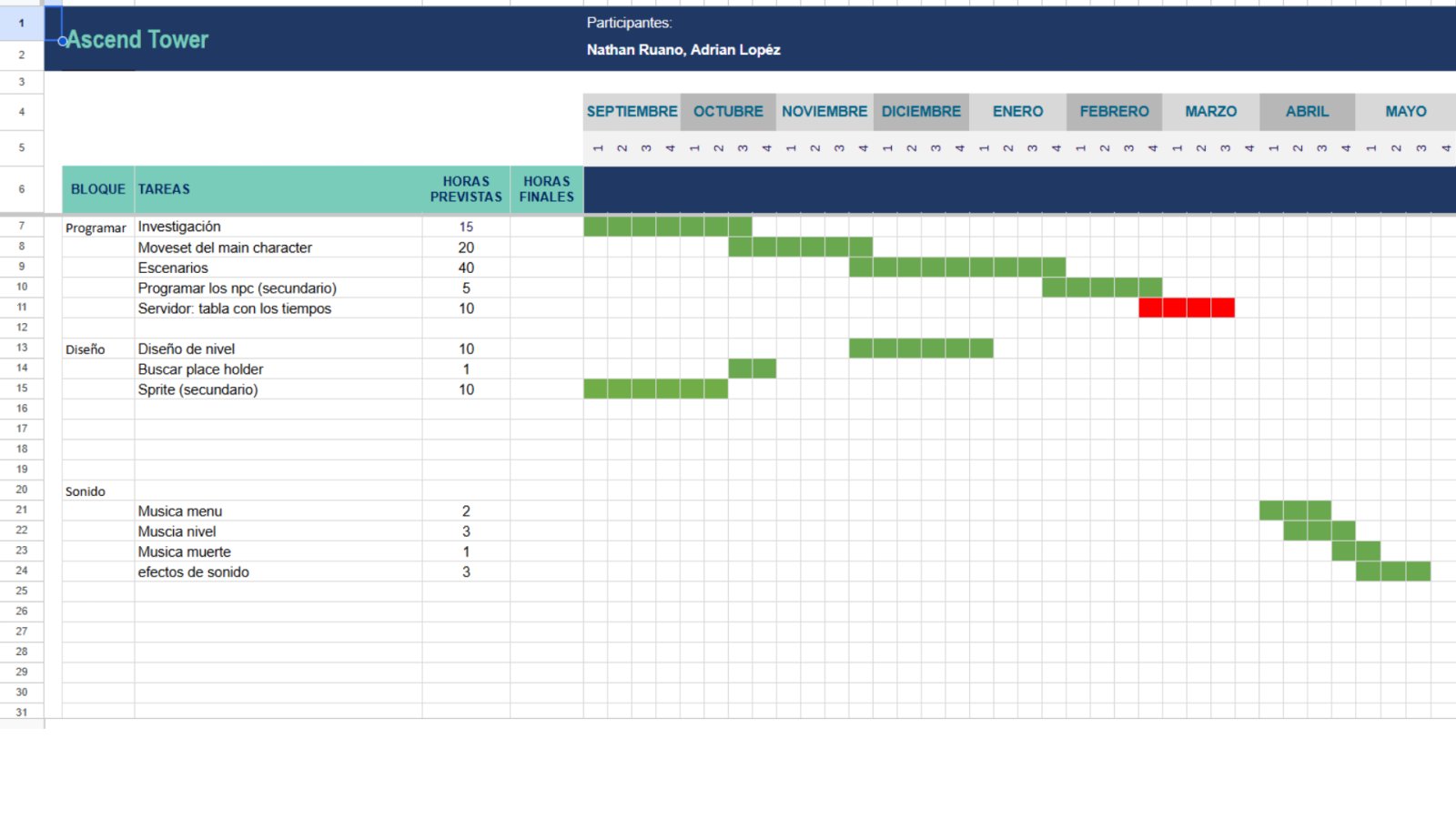
Task: Click the BLOQUE column header
Action: (98, 189)
